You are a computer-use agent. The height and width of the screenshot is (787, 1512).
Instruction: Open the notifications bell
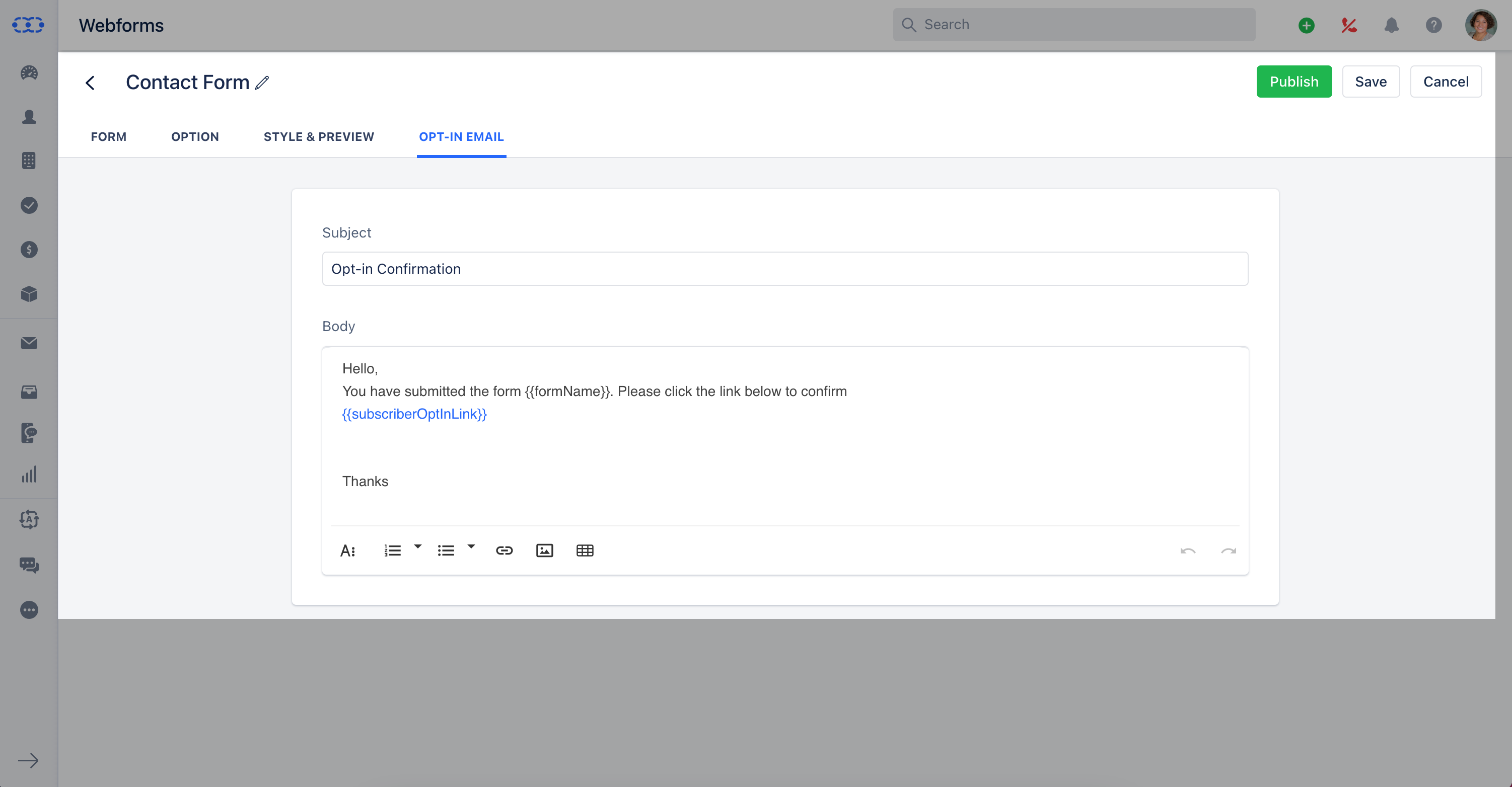(x=1391, y=25)
